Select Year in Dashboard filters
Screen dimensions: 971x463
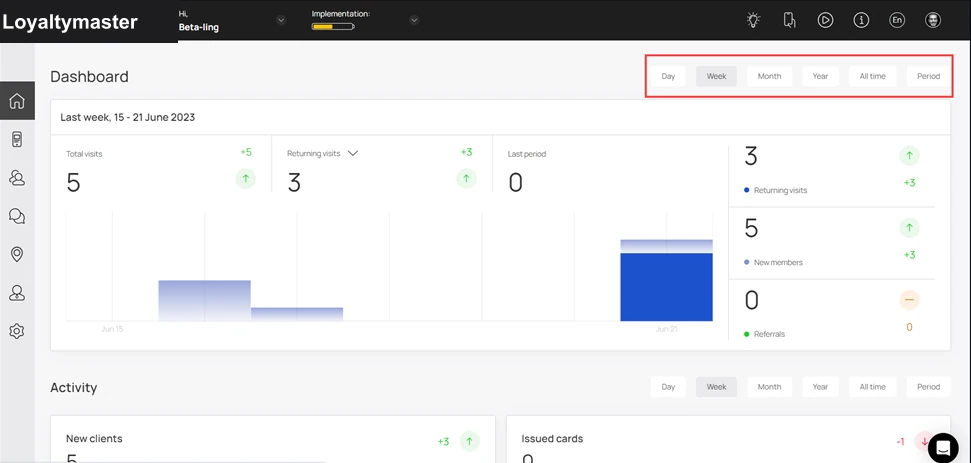(821, 76)
